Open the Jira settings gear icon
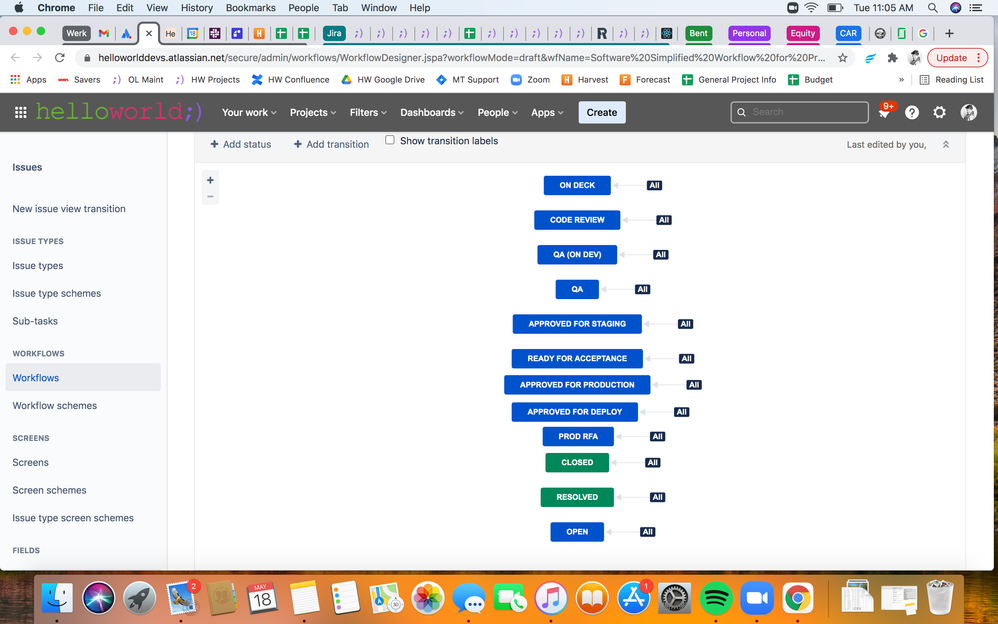Viewport: 998px width, 624px height. pos(939,112)
